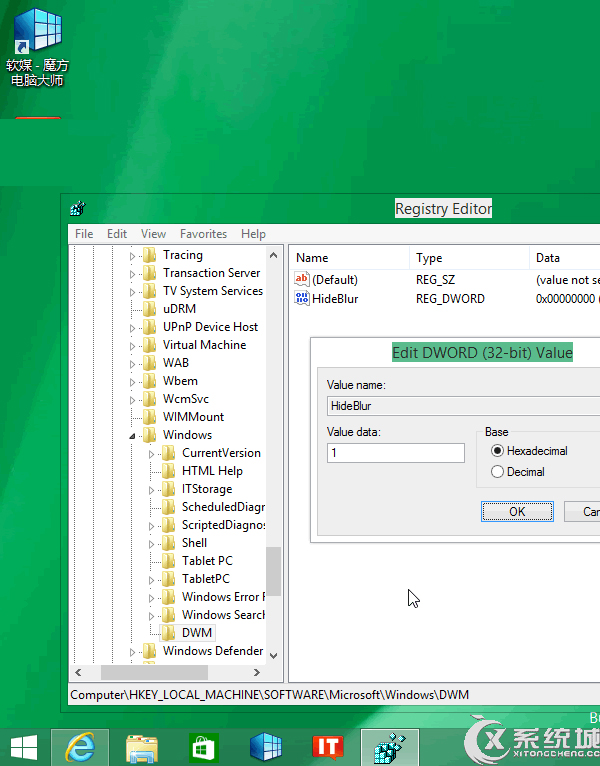Click the uDRM folder icon
Image resolution: width=600 pixels, height=766 pixels.
pos(150,308)
